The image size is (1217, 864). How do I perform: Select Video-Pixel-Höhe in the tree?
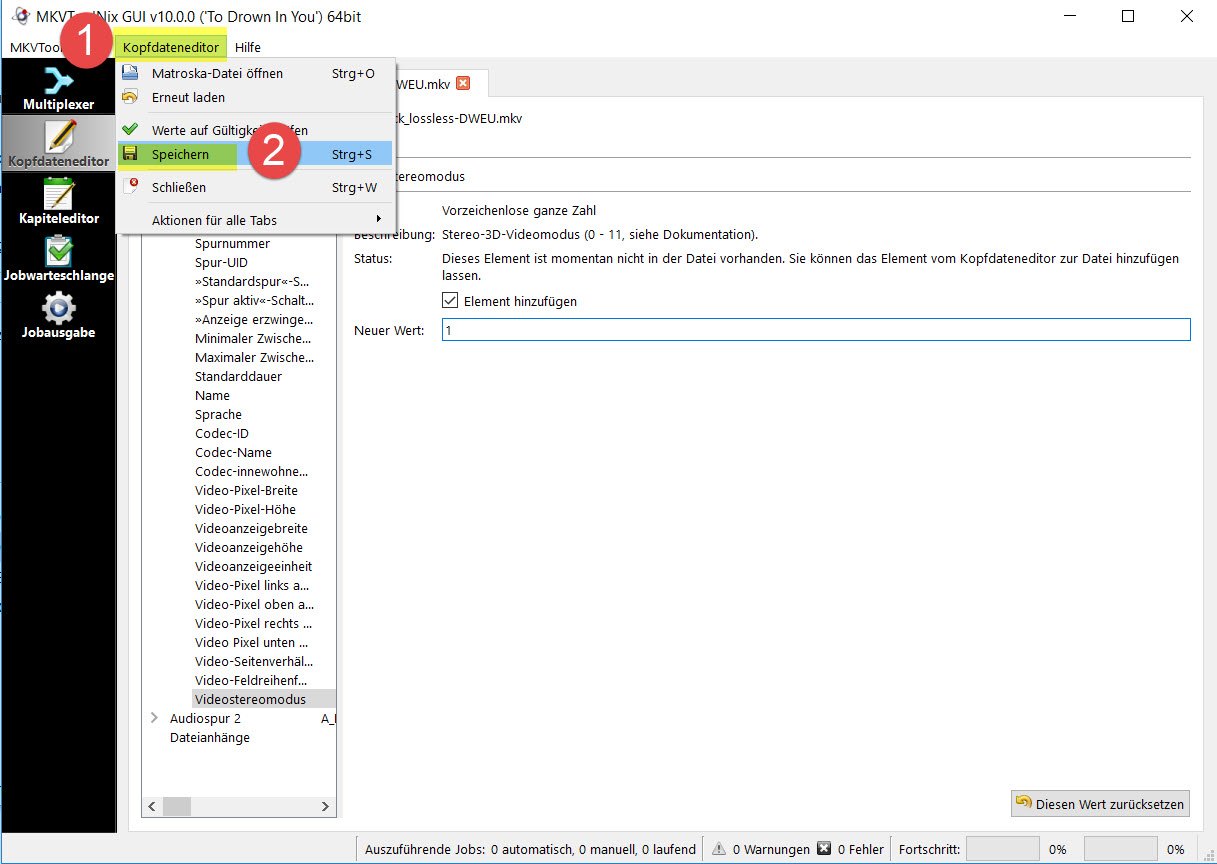(x=245, y=509)
